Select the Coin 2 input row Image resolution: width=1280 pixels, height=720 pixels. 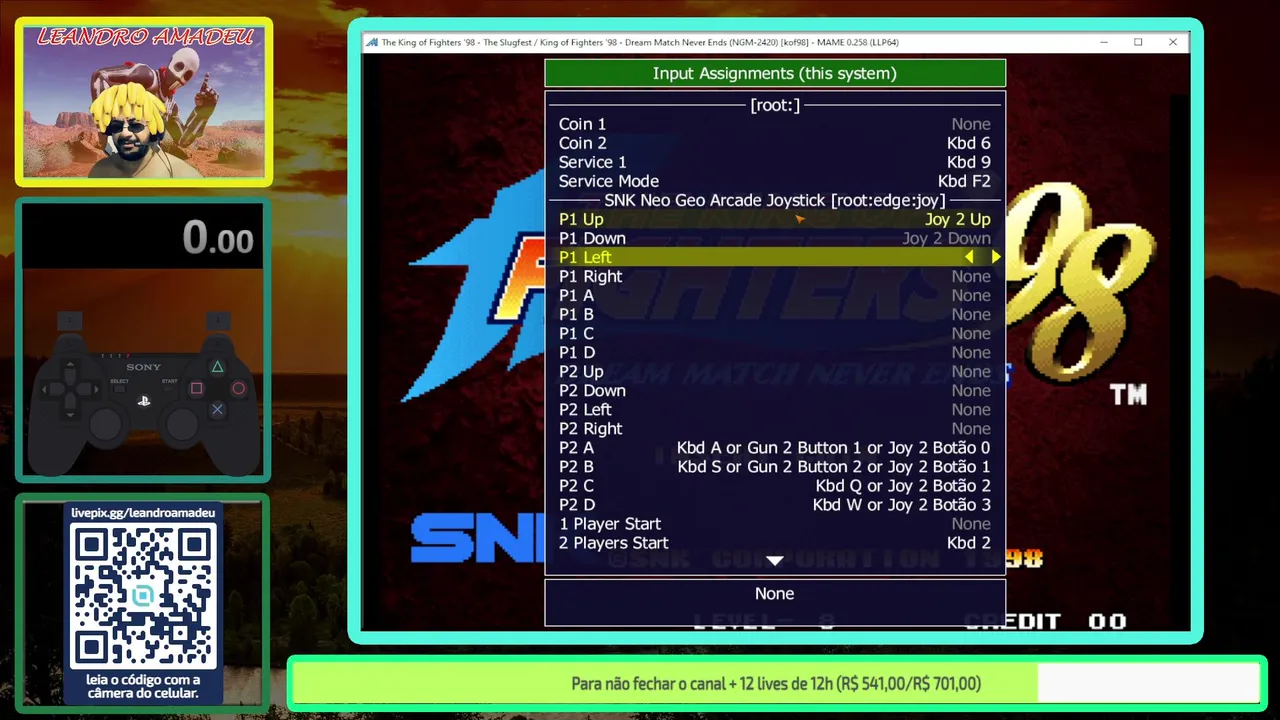[x=775, y=143]
